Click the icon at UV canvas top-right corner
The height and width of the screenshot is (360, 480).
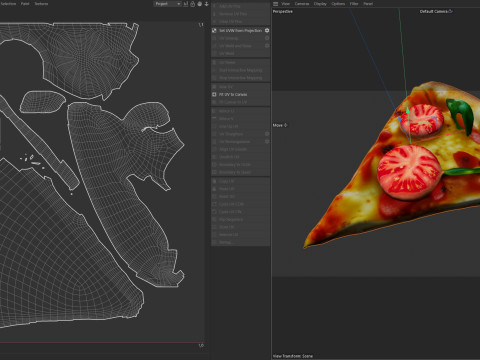tap(201, 25)
